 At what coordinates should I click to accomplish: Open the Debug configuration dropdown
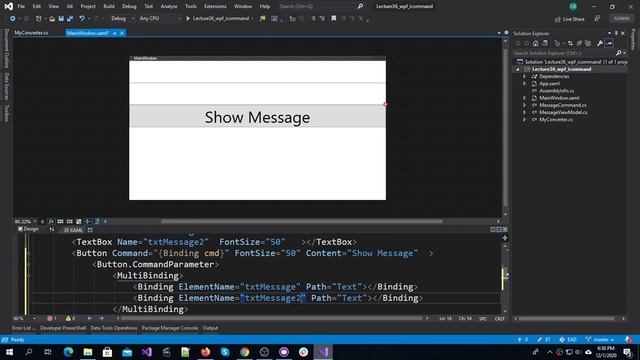[x=122, y=18]
